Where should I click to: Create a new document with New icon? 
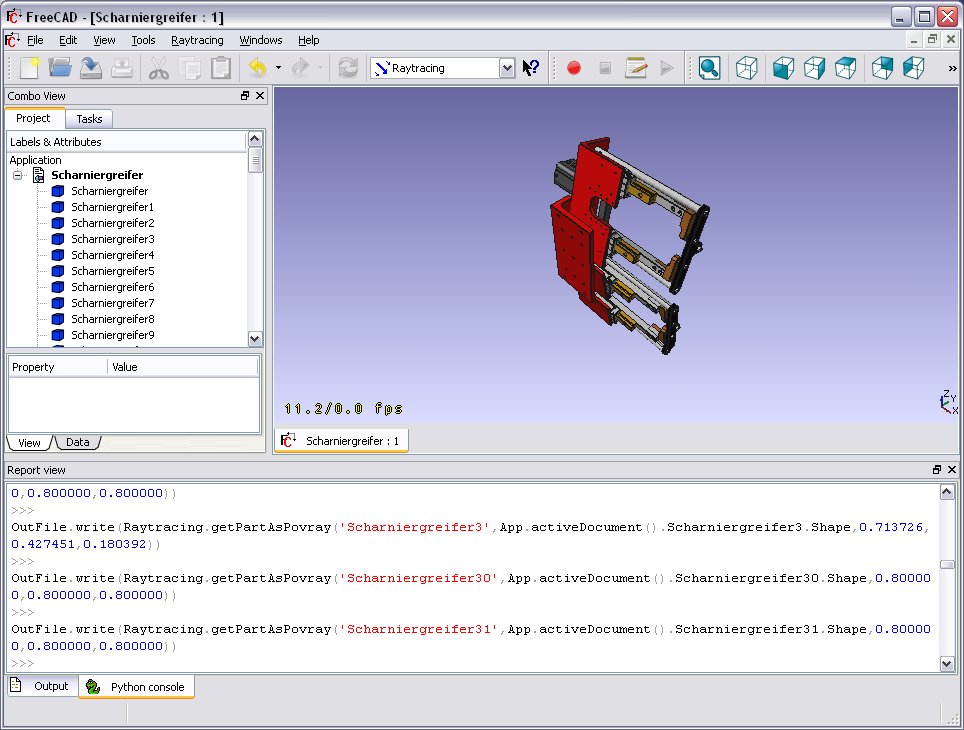(x=29, y=68)
